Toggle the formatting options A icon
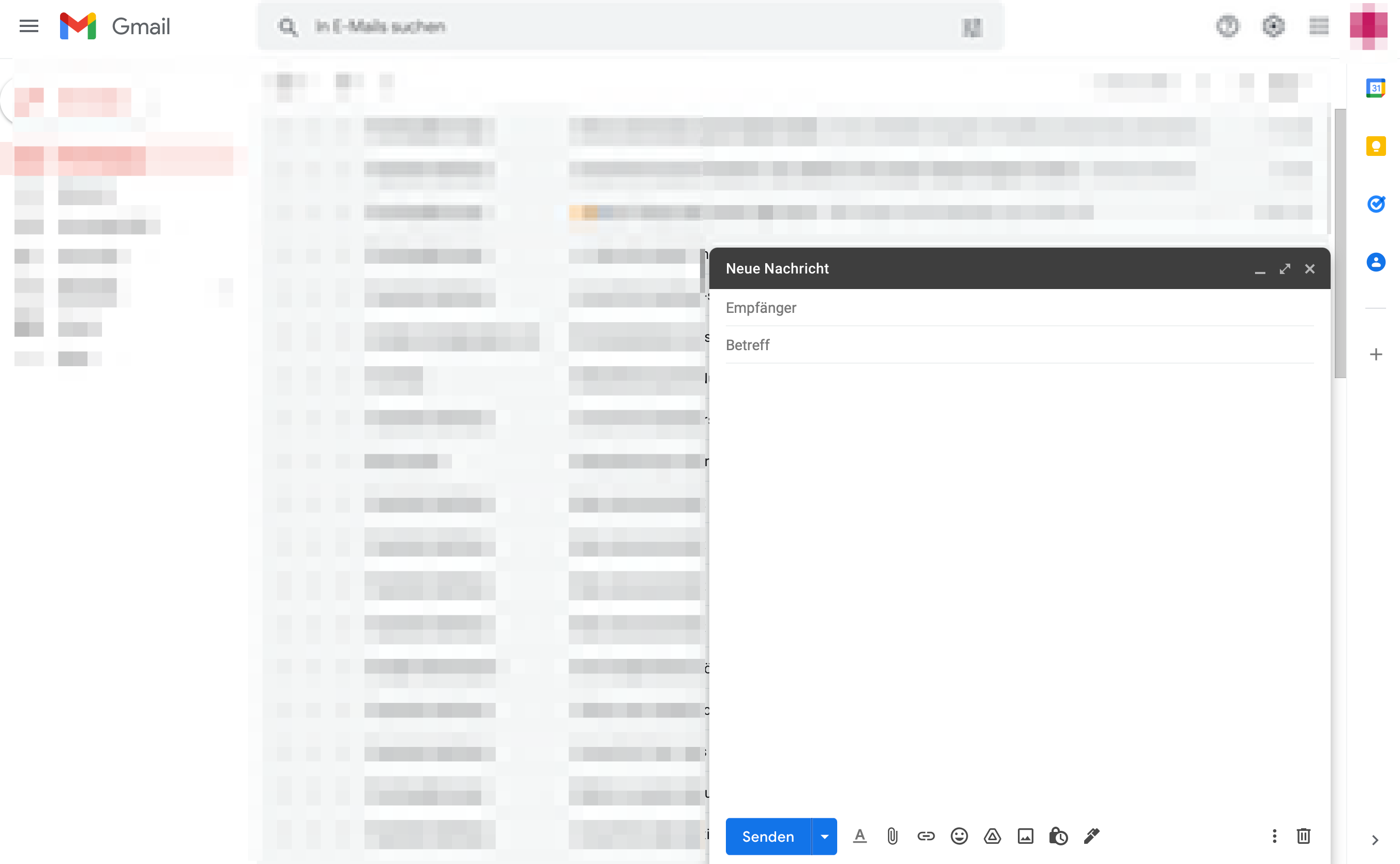The width and height of the screenshot is (1400, 864). coord(859,837)
